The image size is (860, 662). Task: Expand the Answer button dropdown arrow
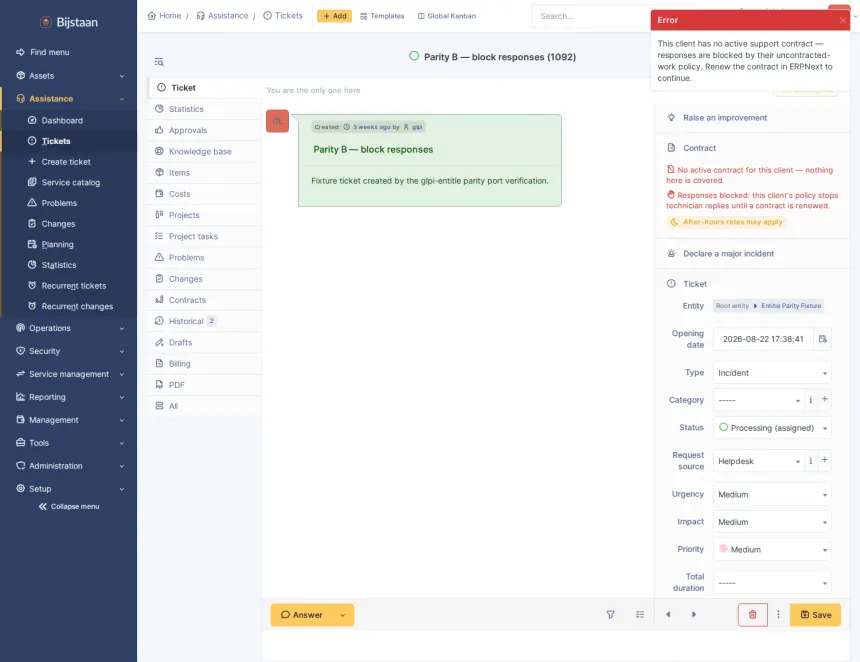343,615
